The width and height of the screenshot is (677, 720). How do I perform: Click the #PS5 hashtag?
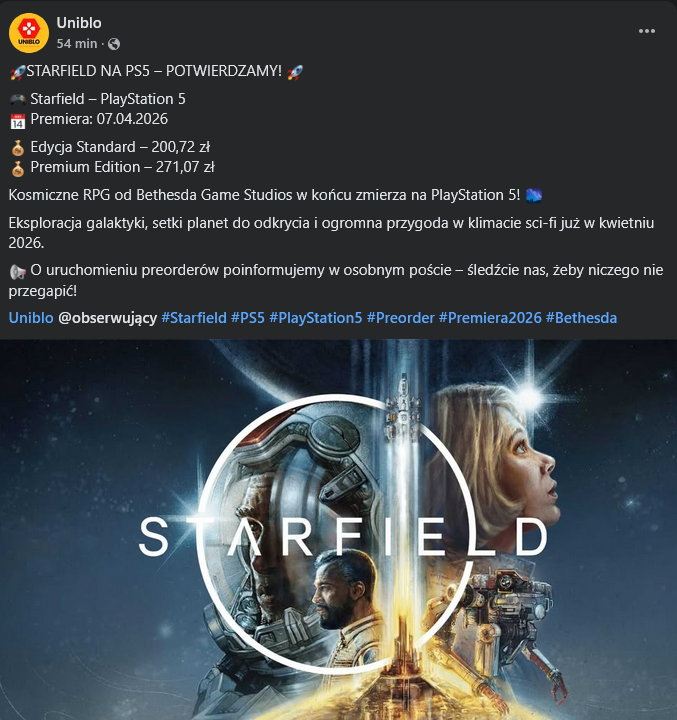pos(248,318)
